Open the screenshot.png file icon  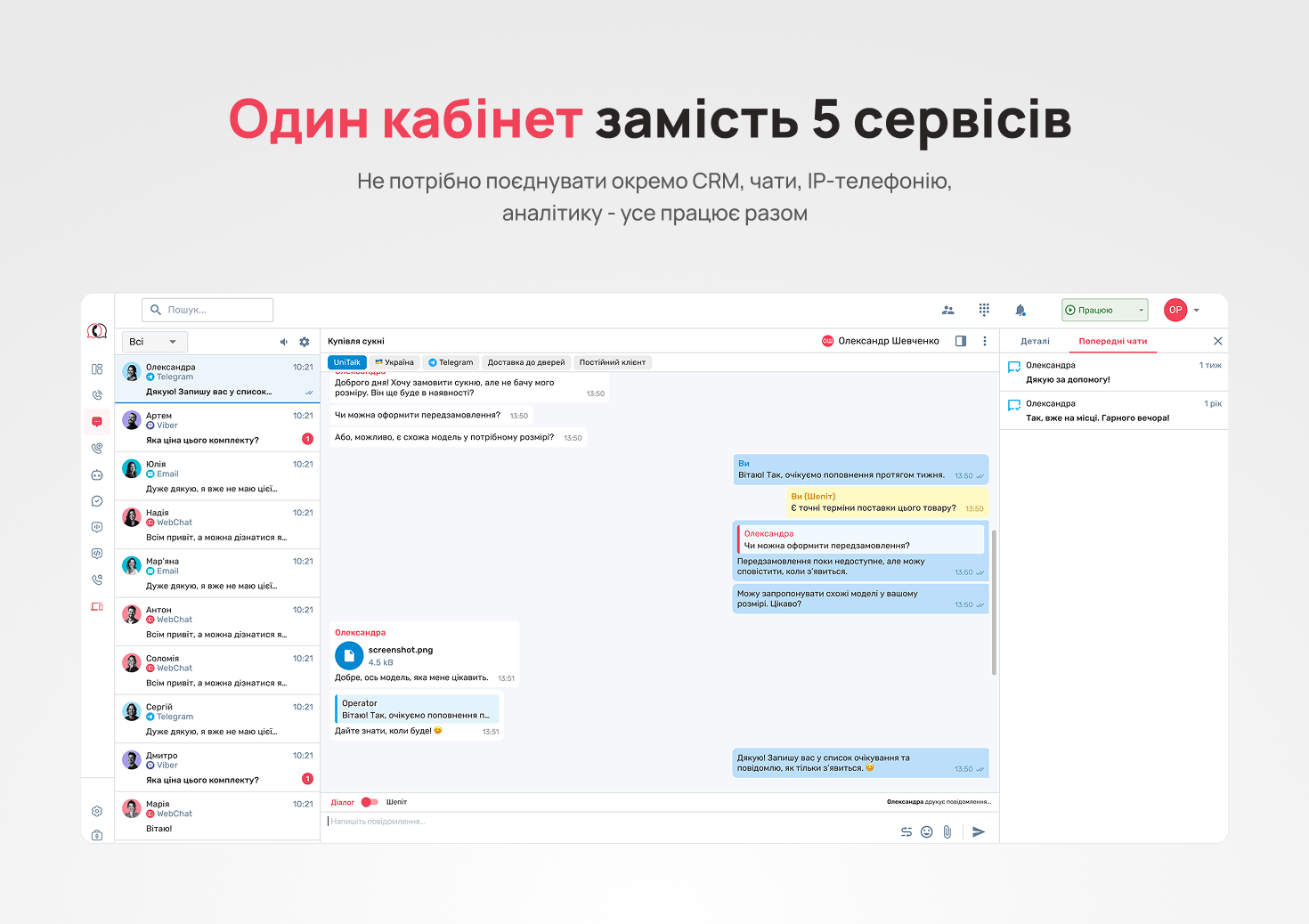[349, 656]
